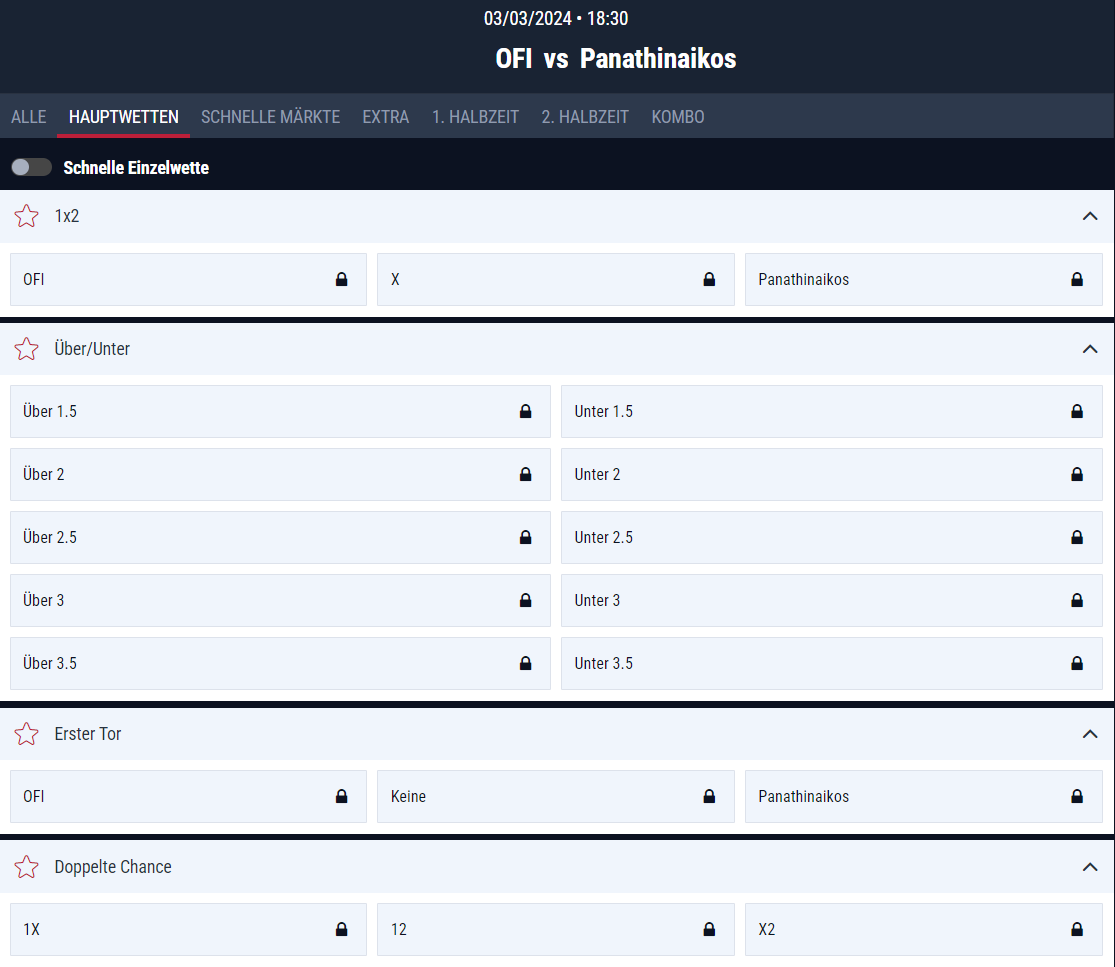Star the Doppelte Chance market

[27, 867]
